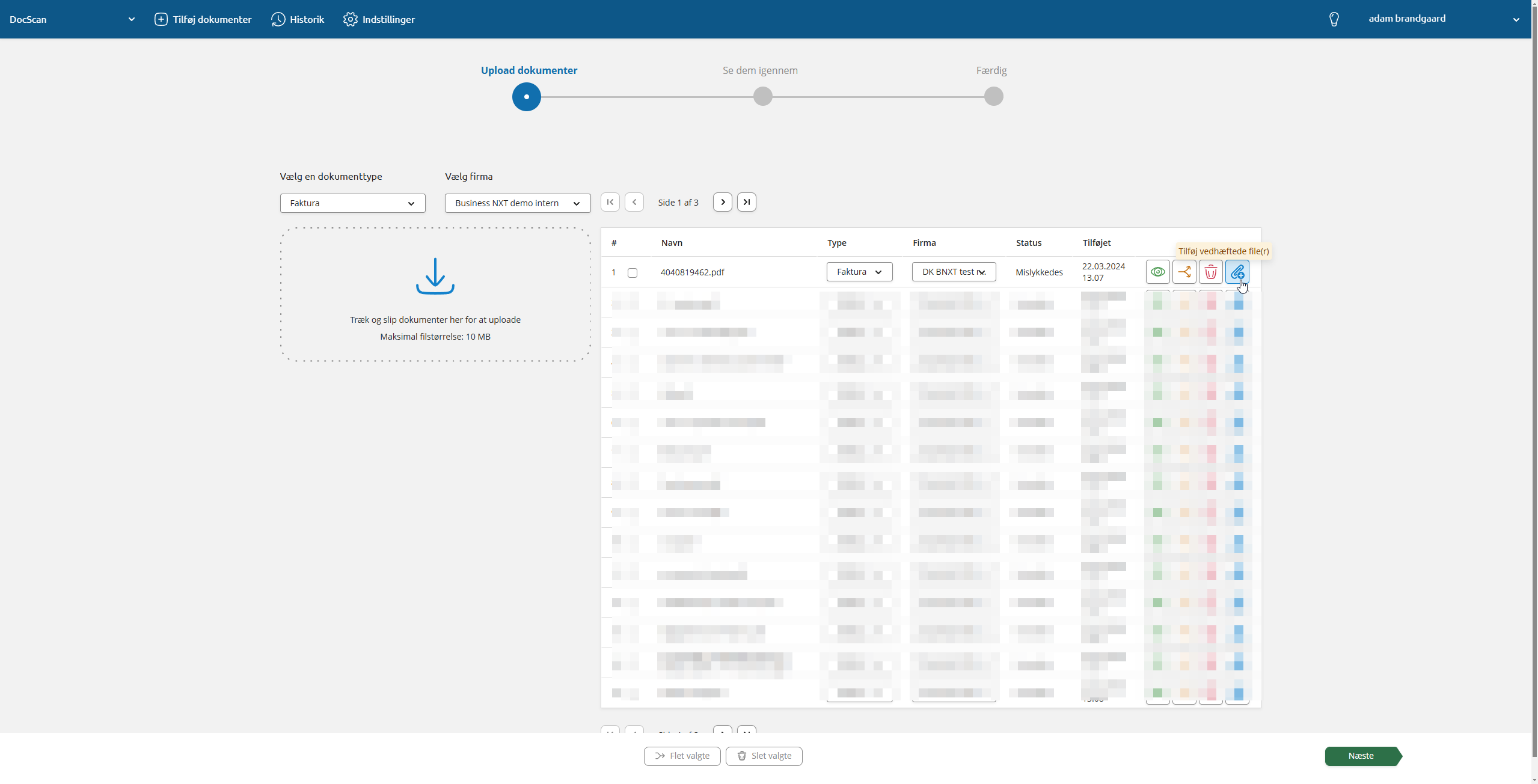This screenshot has width=1538, height=784.
Task: Jump to the last page of documents
Action: click(x=746, y=202)
